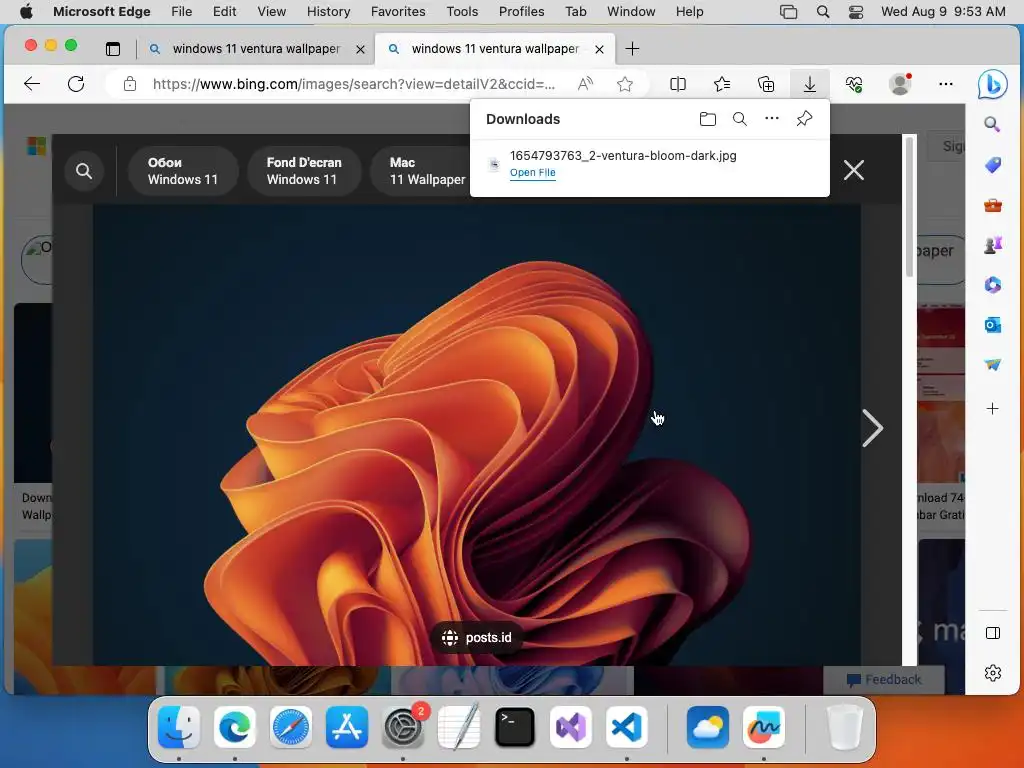Click the search icon in image viewer
Screen dimensions: 1024x768
[84, 171]
